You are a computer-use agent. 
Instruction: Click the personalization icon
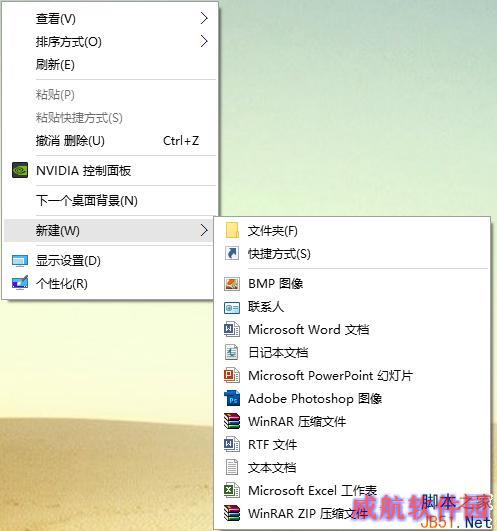tap(20, 283)
